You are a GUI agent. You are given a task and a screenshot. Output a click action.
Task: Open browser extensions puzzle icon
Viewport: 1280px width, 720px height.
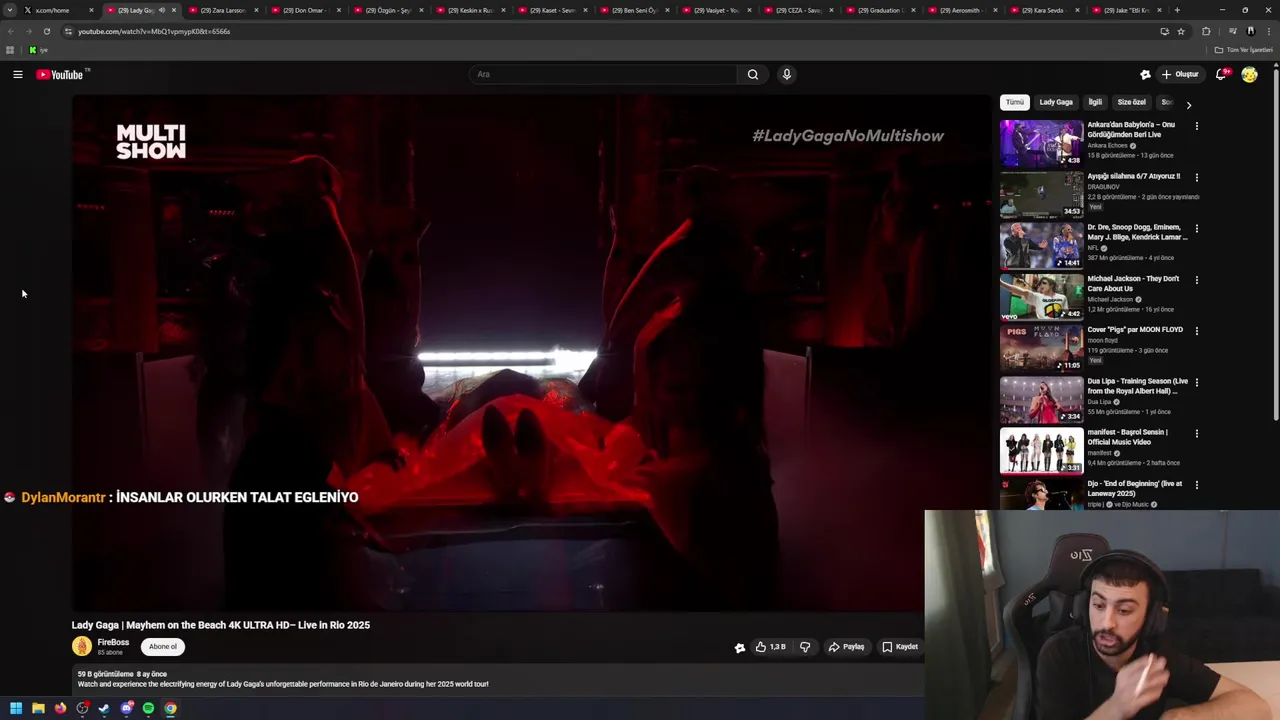[x=1206, y=31]
